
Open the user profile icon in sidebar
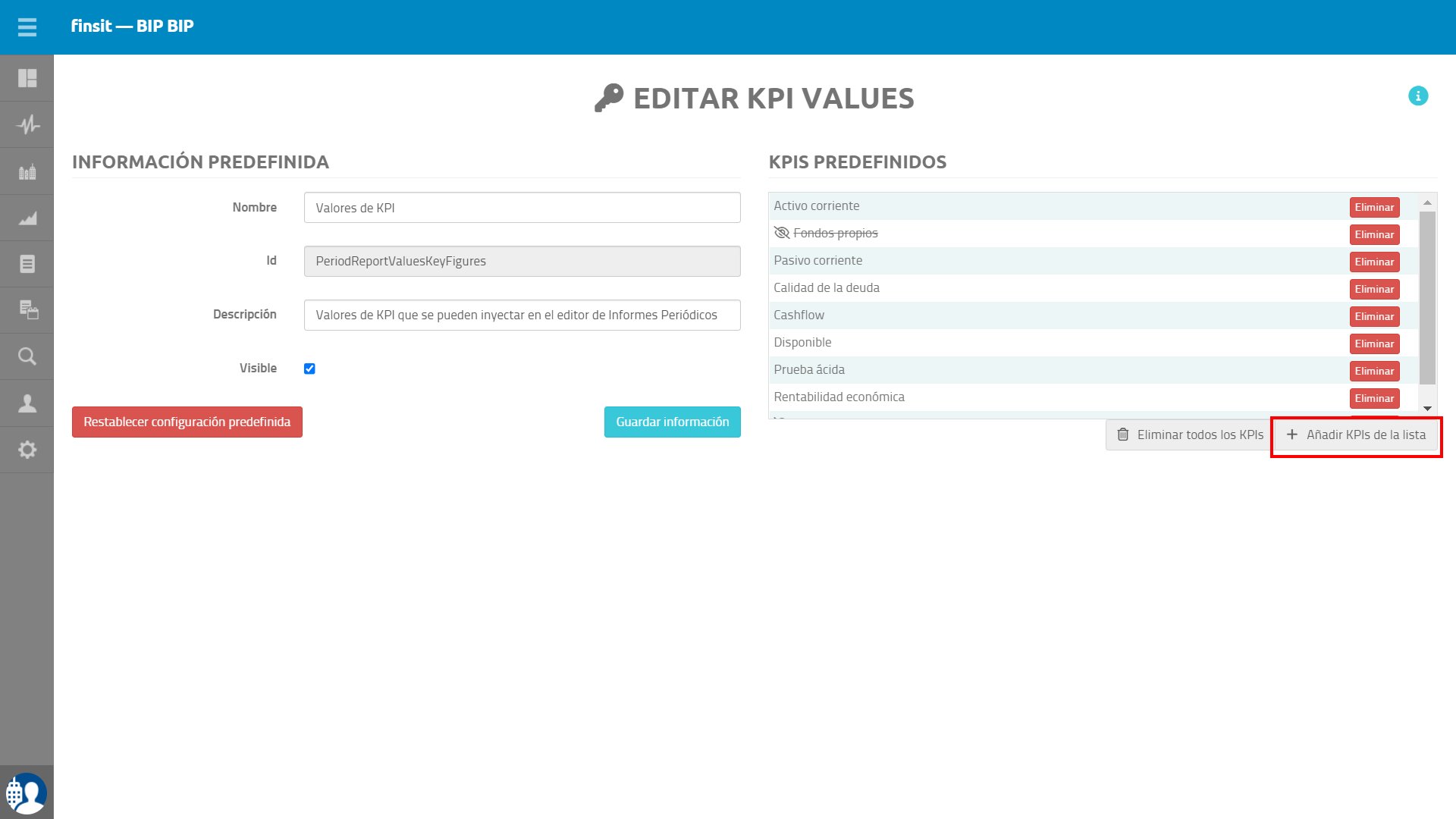click(x=27, y=403)
